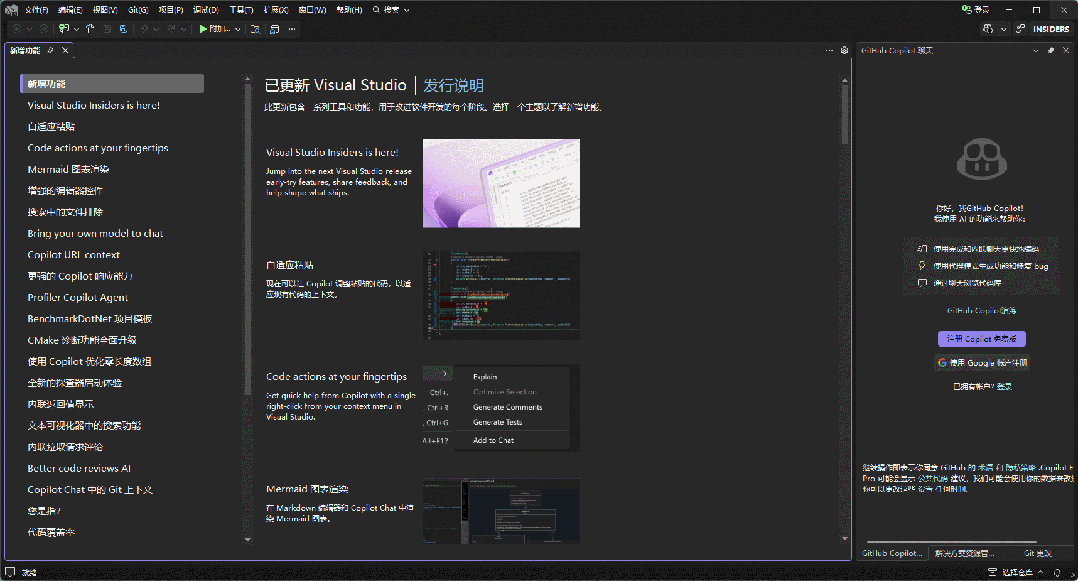Click the find in files icon

point(255,29)
